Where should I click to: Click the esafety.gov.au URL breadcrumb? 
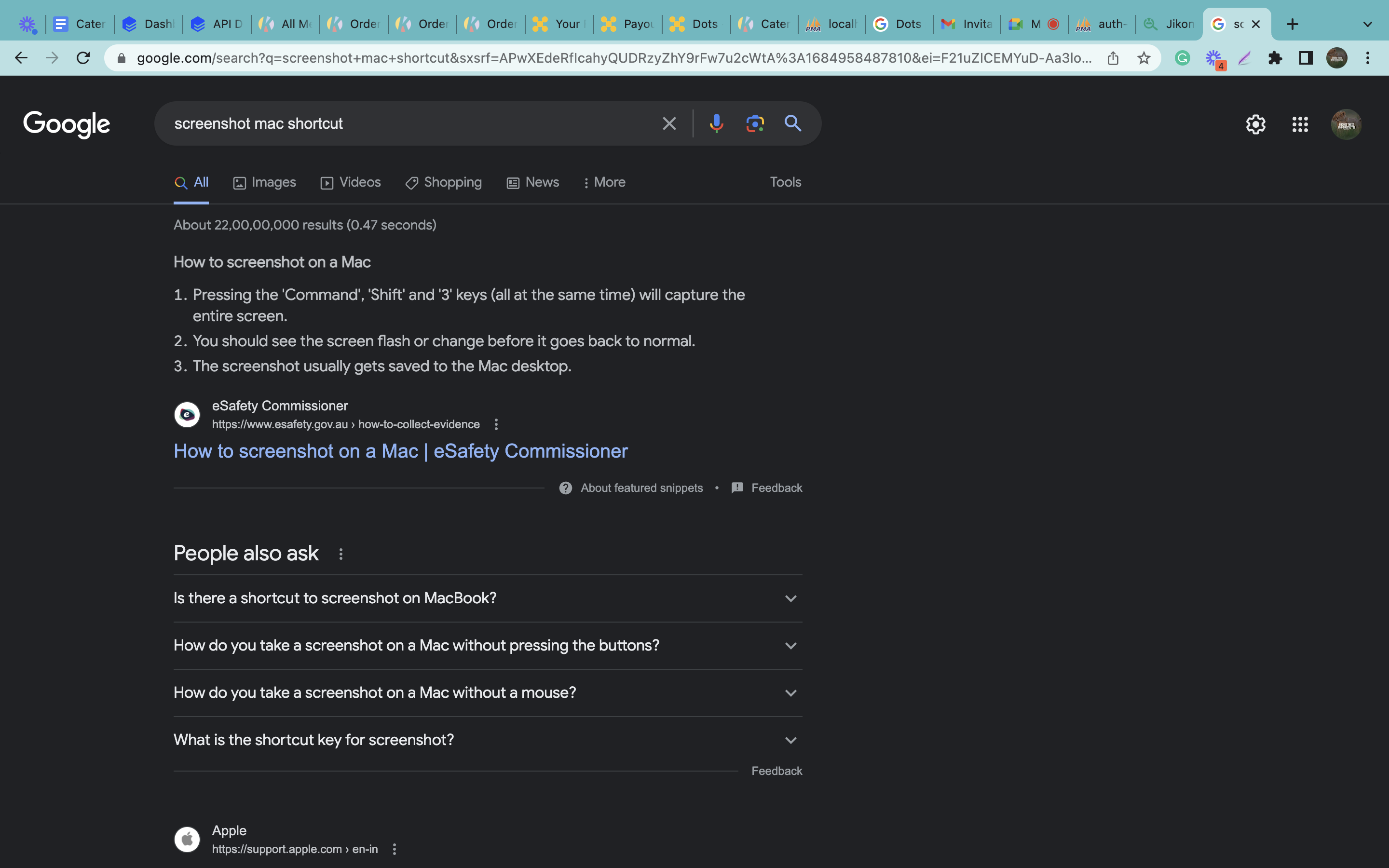pyautogui.click(x=345, y=424)
